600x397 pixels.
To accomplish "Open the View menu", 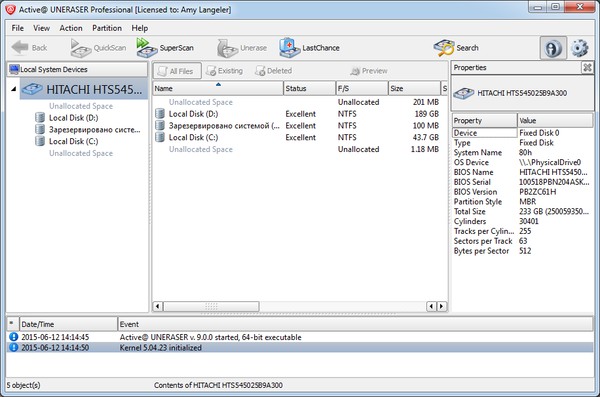I will click(41, 28).
